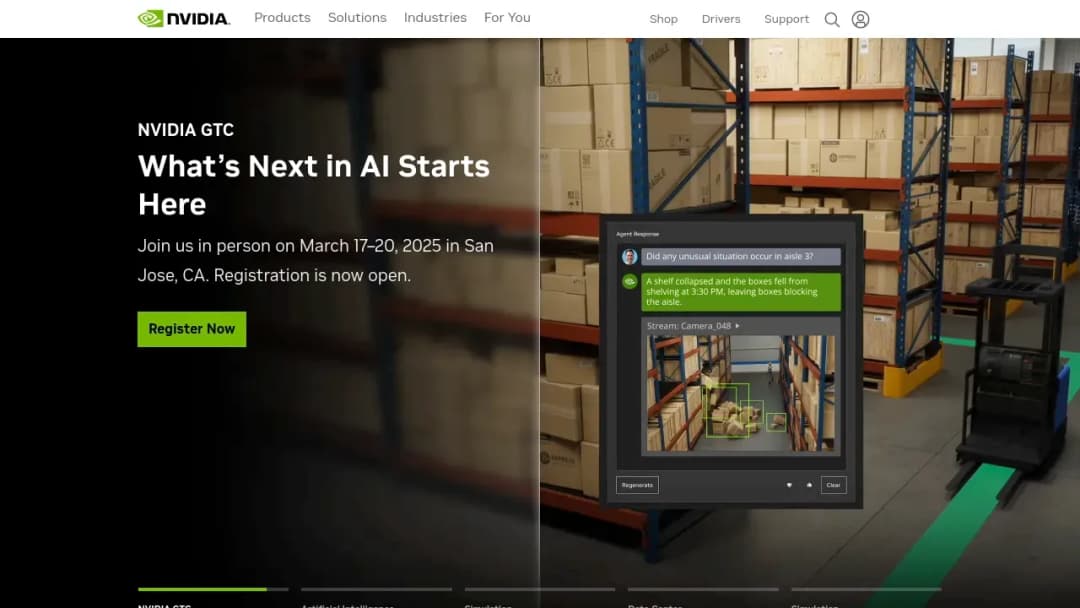Jump to the Data Center carousel slide bar
Viewport: 1080px width, 608px height.
coord(703,589)
